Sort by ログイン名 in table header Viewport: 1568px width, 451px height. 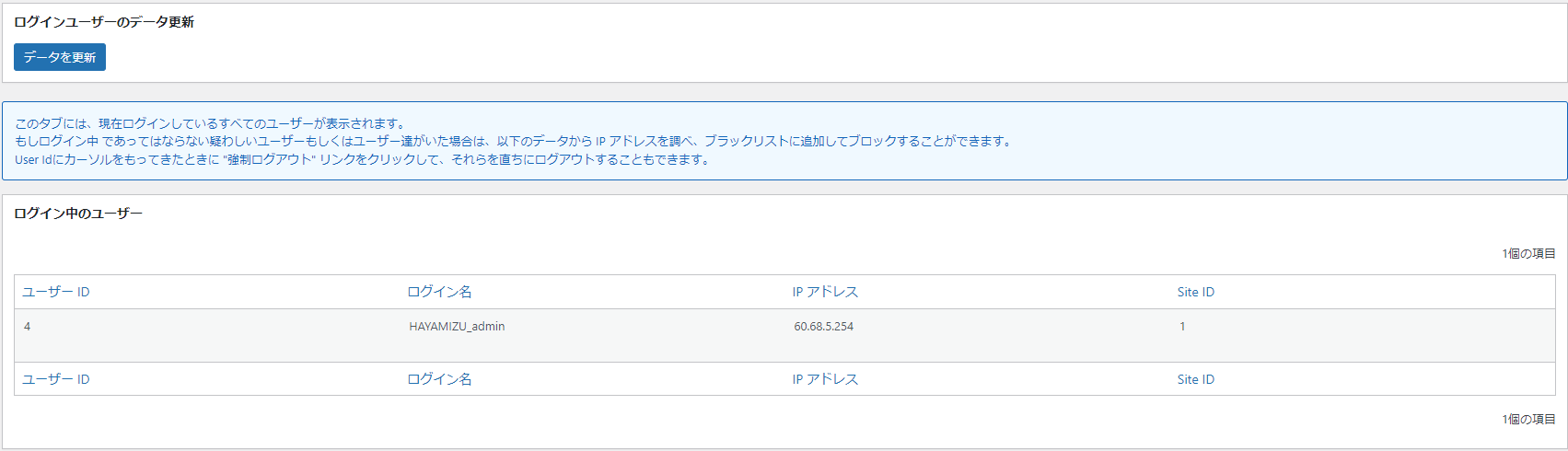[x=439, y=292]
